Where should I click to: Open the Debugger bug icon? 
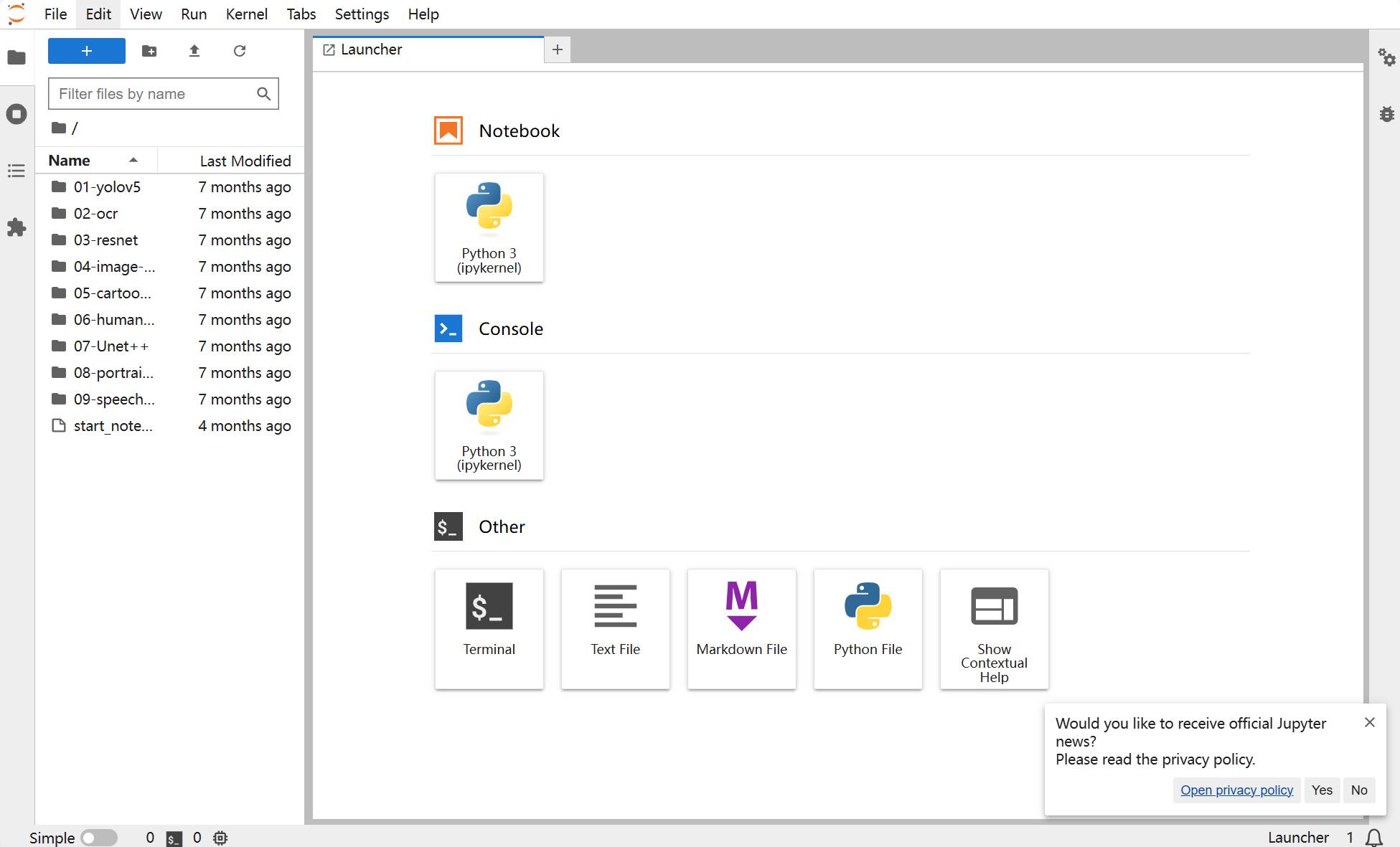click(x=1386, y=114)
